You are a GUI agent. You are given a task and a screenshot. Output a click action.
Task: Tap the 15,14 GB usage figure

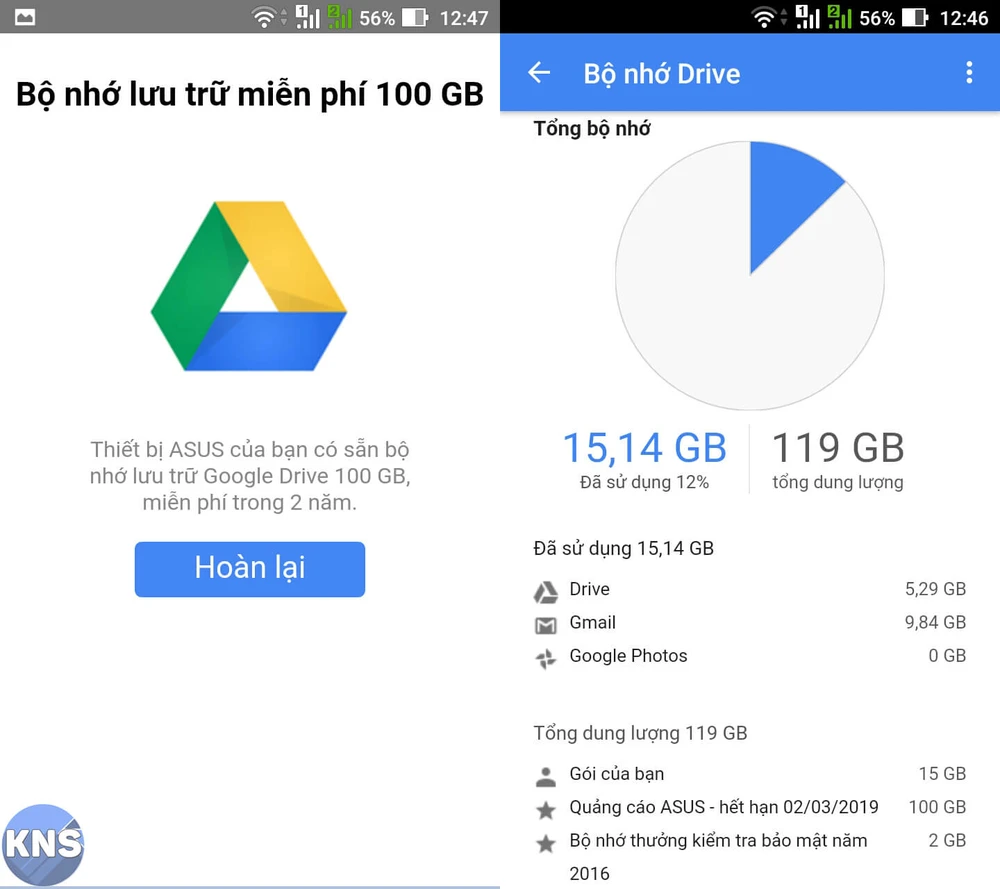pos(644,447)
